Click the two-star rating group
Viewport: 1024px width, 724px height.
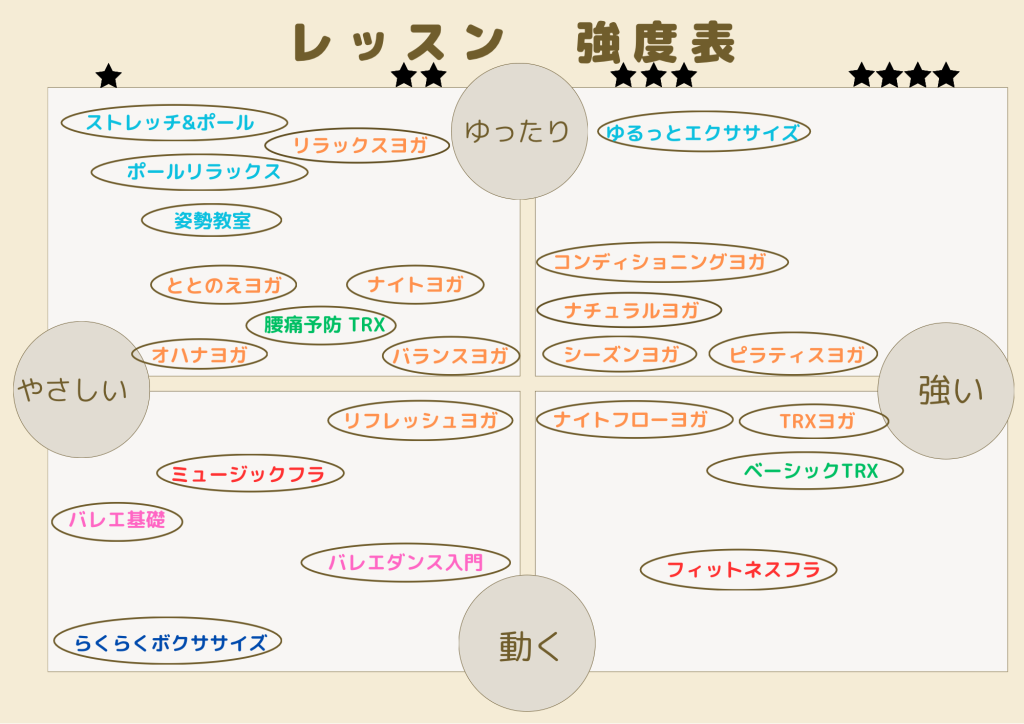pos(418,75)
